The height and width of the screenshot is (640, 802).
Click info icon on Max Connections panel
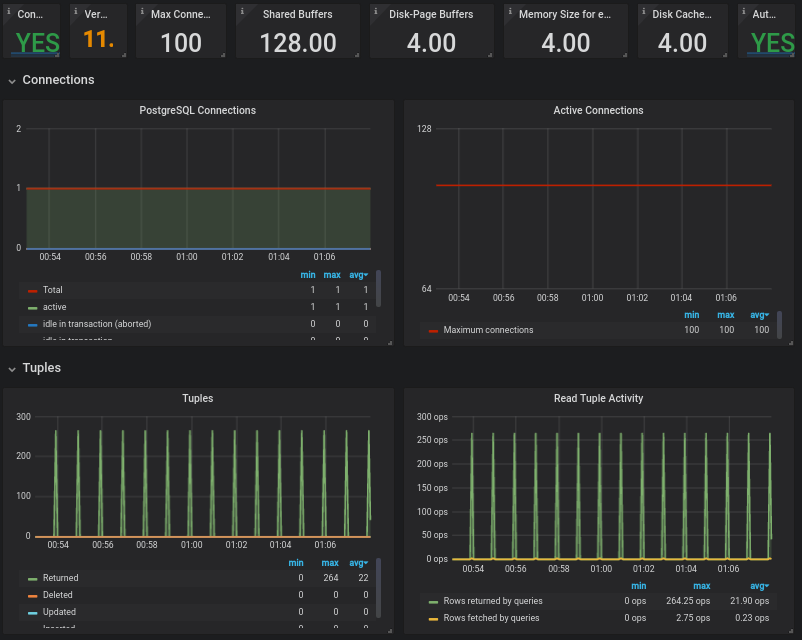[140, 9]
